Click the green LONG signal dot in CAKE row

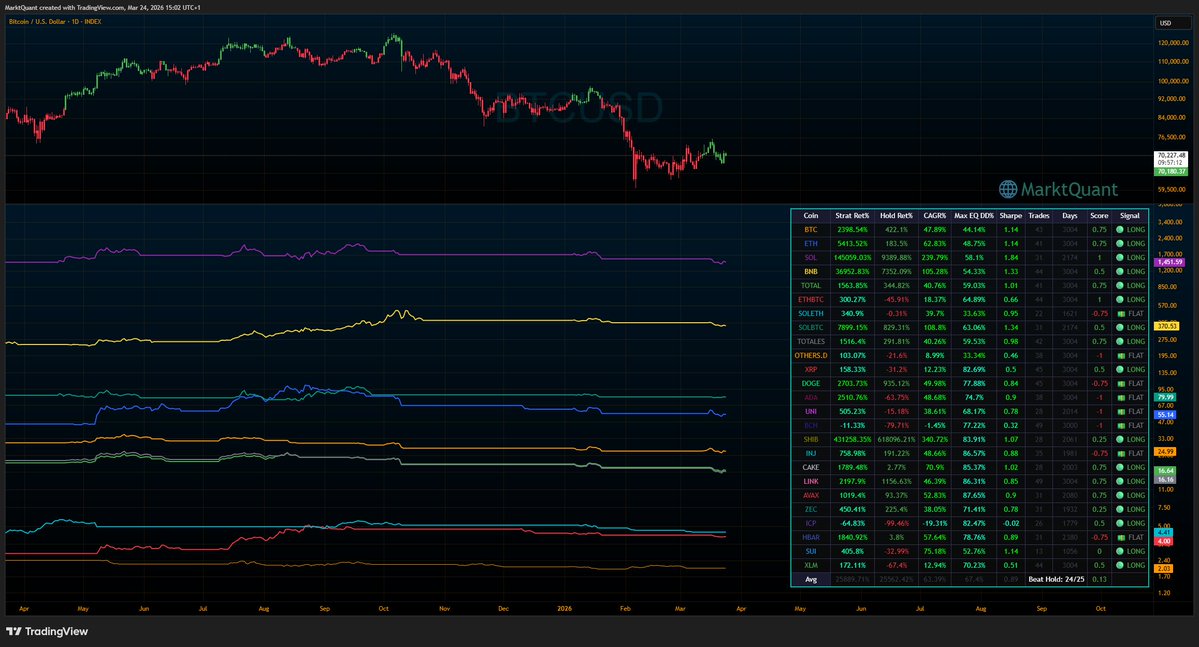1119,467
